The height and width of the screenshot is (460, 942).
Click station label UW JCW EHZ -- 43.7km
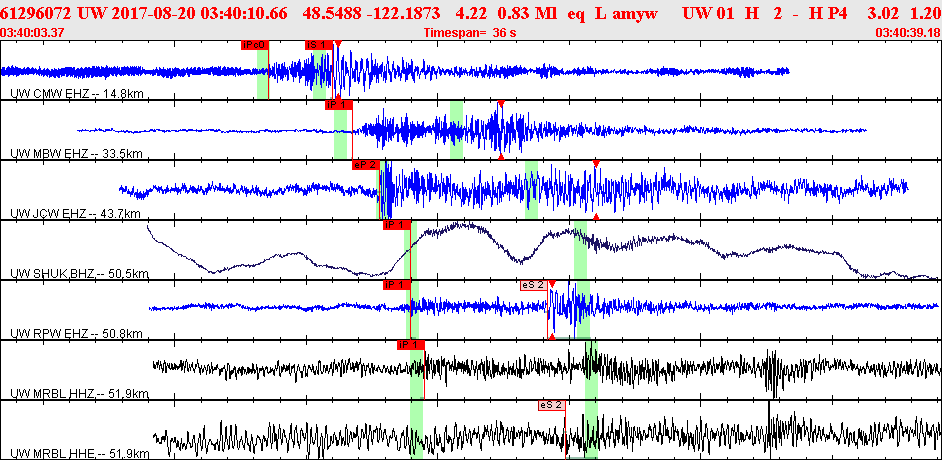pos(76,214)
